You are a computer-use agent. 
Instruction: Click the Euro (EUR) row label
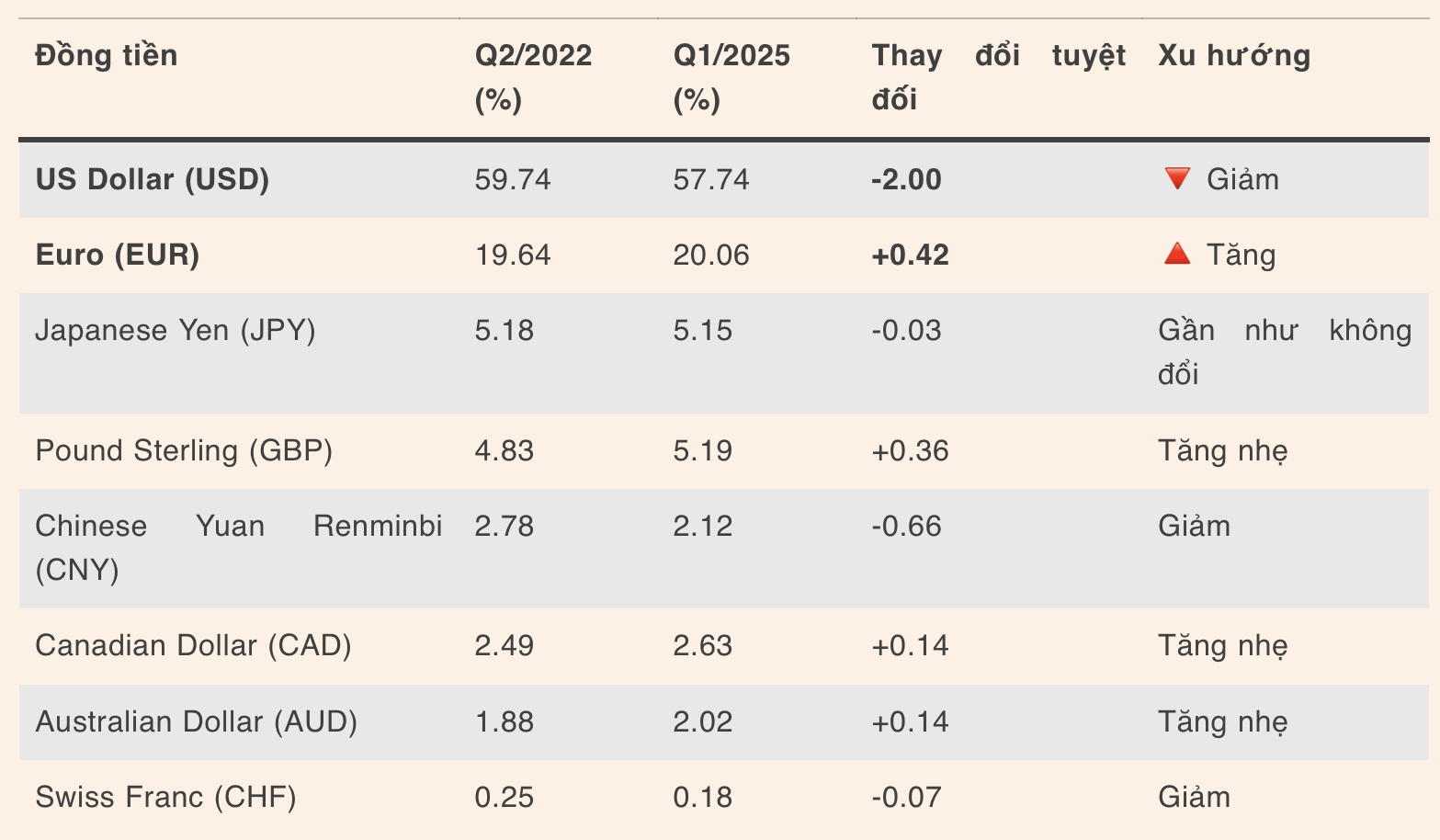click(x=118, y=255)
